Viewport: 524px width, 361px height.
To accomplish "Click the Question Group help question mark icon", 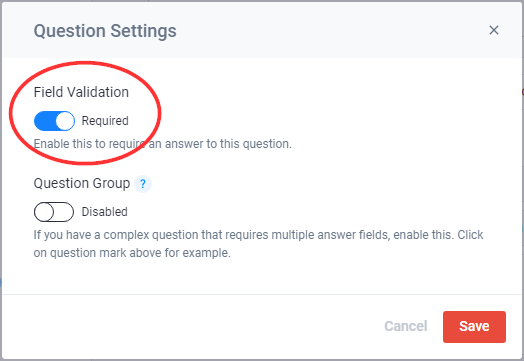I will [x=143, y=184].
